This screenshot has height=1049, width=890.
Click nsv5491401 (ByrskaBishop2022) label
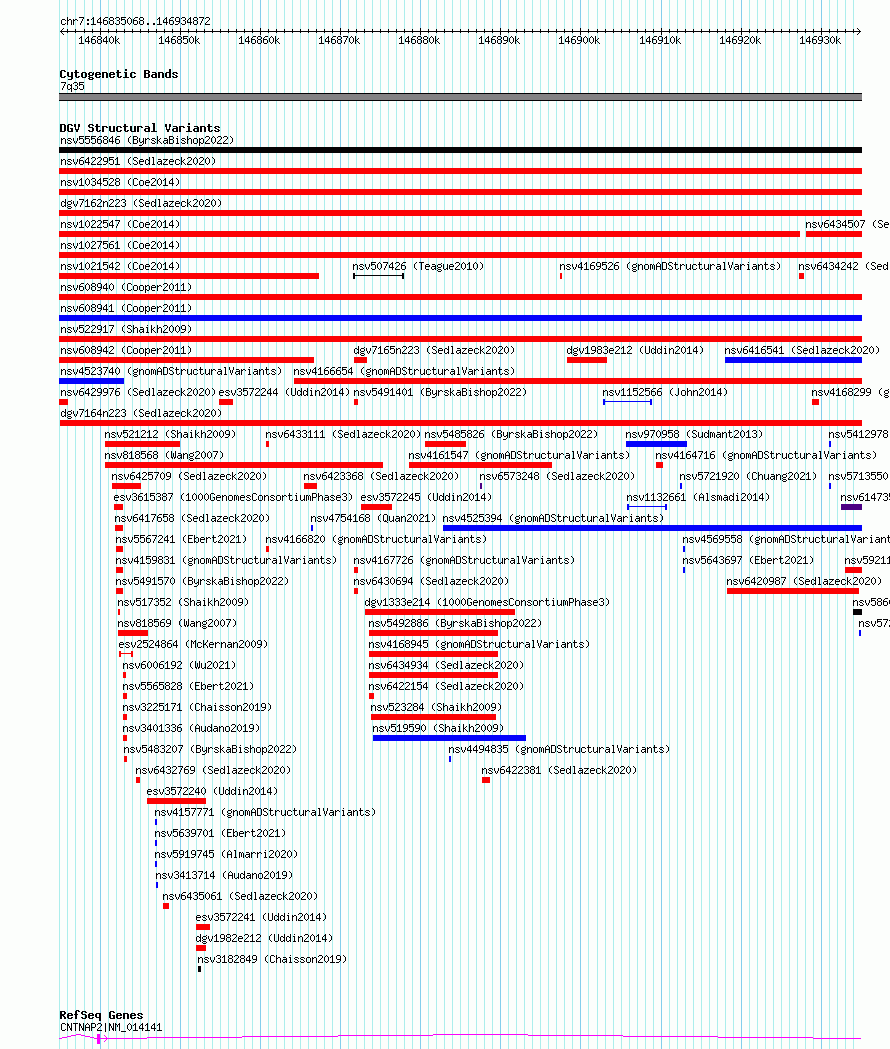pyautogui.click(x=440, y=392)
